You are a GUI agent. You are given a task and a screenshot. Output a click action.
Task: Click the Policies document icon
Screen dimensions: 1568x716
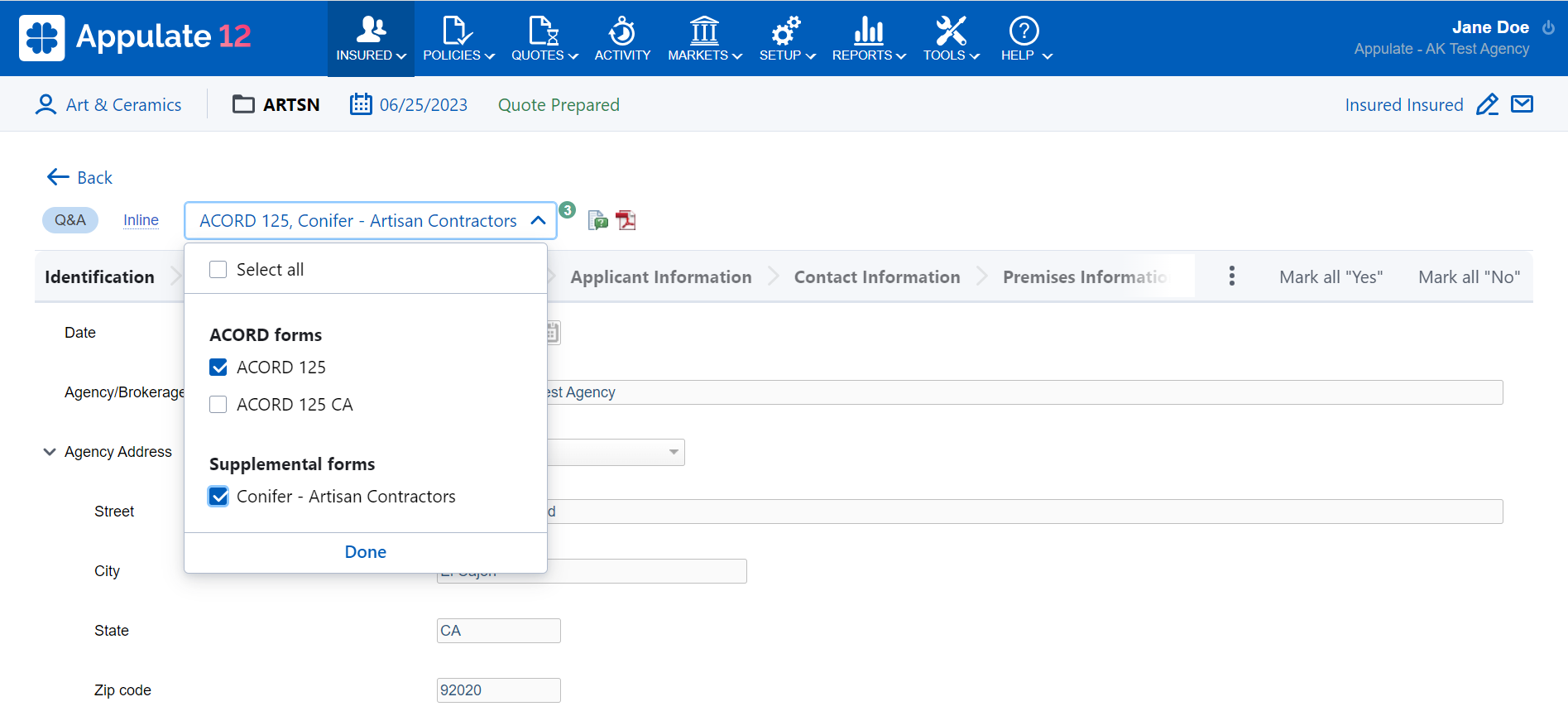coord(458,30)
